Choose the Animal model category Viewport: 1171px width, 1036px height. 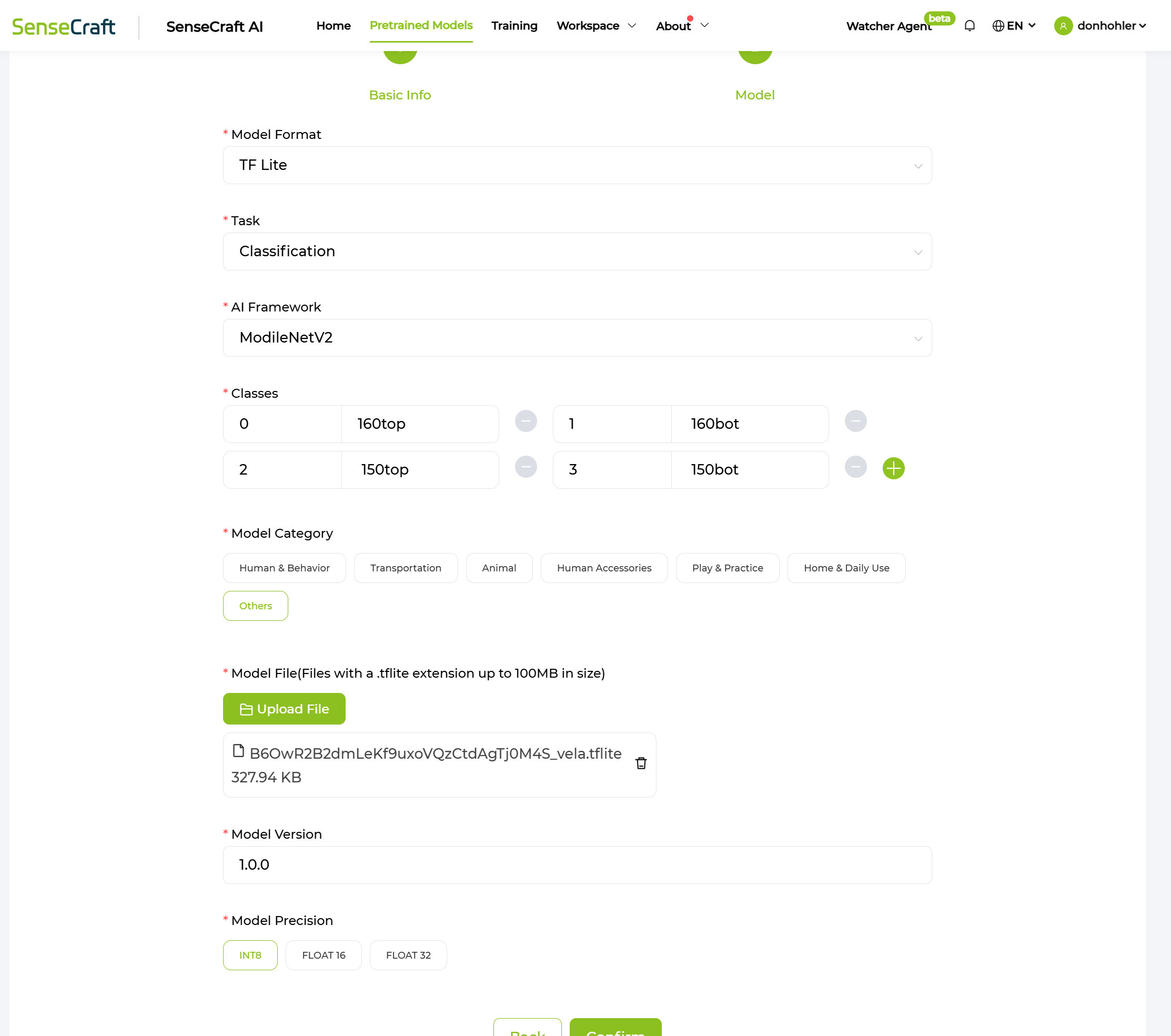498,568
